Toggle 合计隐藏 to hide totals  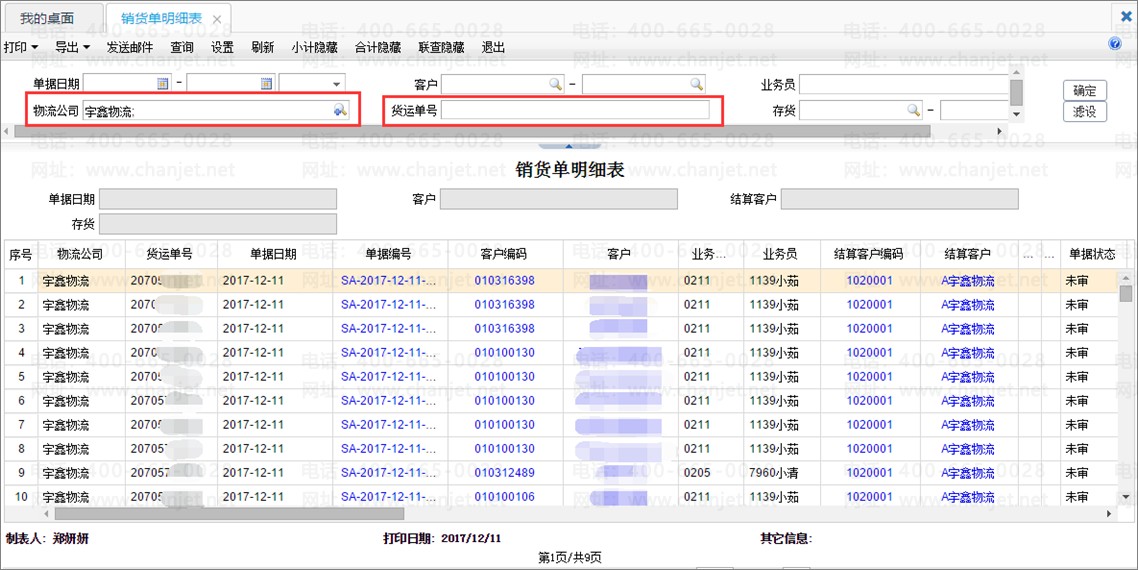point(378,47)
